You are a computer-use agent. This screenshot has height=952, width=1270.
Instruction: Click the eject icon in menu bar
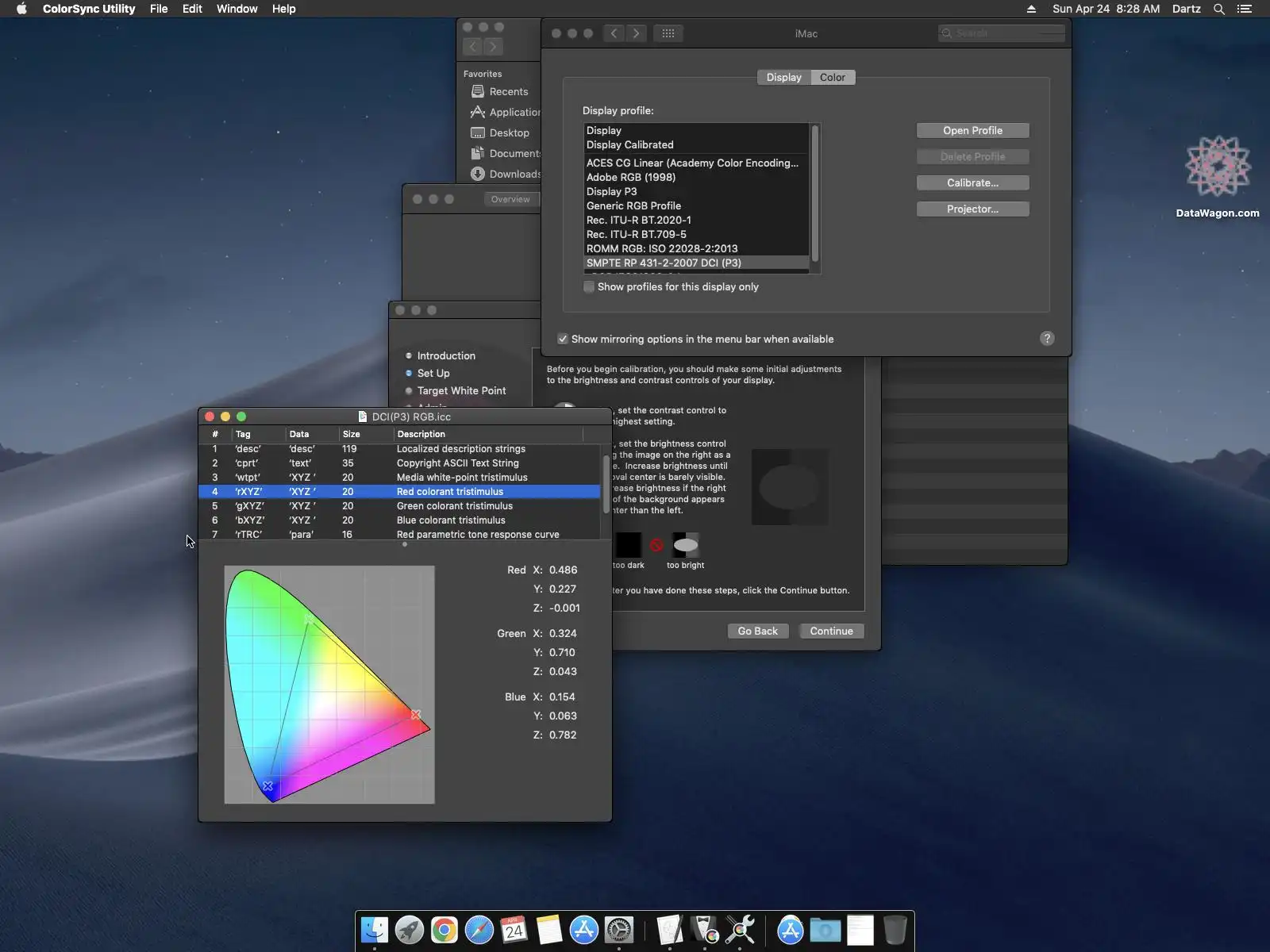[1031, 9]
